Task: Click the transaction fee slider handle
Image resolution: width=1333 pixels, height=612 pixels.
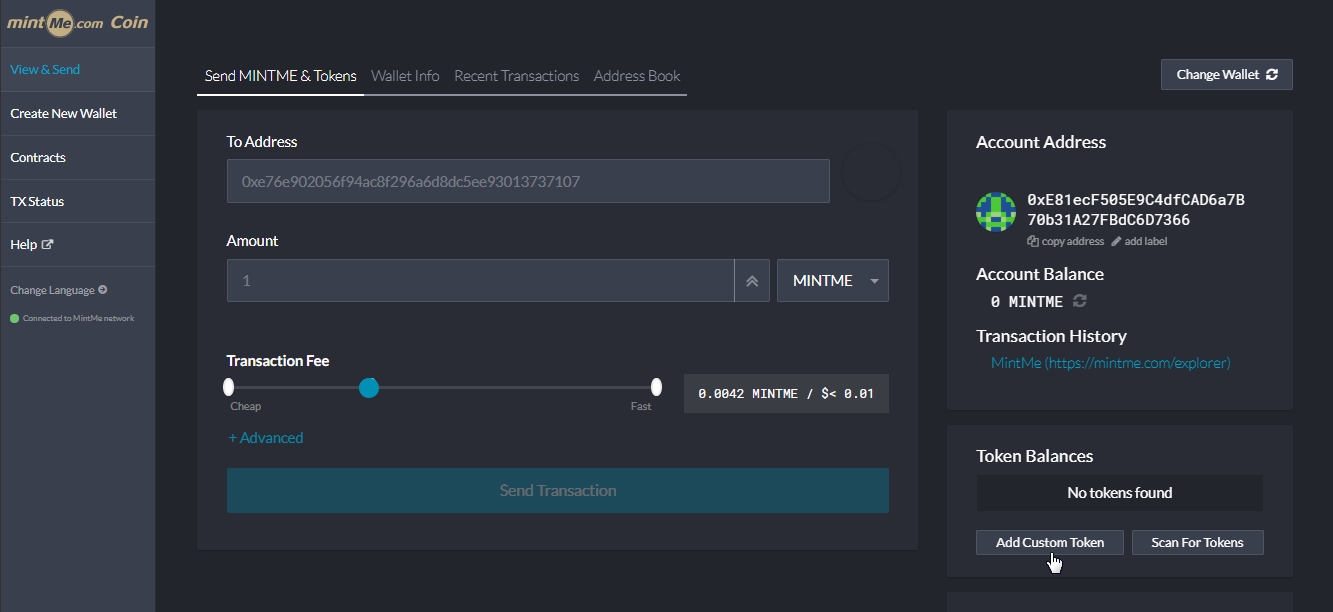Action: point(369,387)
